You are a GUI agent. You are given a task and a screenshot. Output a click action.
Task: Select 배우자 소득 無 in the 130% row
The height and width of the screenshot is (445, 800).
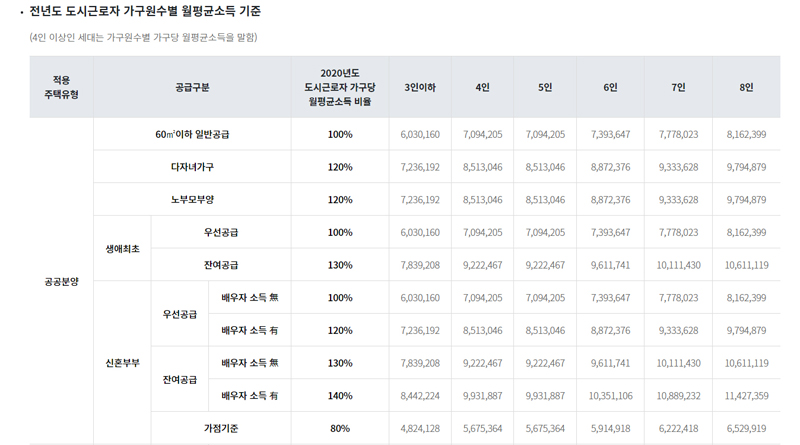pyautogui.click(x=249, y=363)
